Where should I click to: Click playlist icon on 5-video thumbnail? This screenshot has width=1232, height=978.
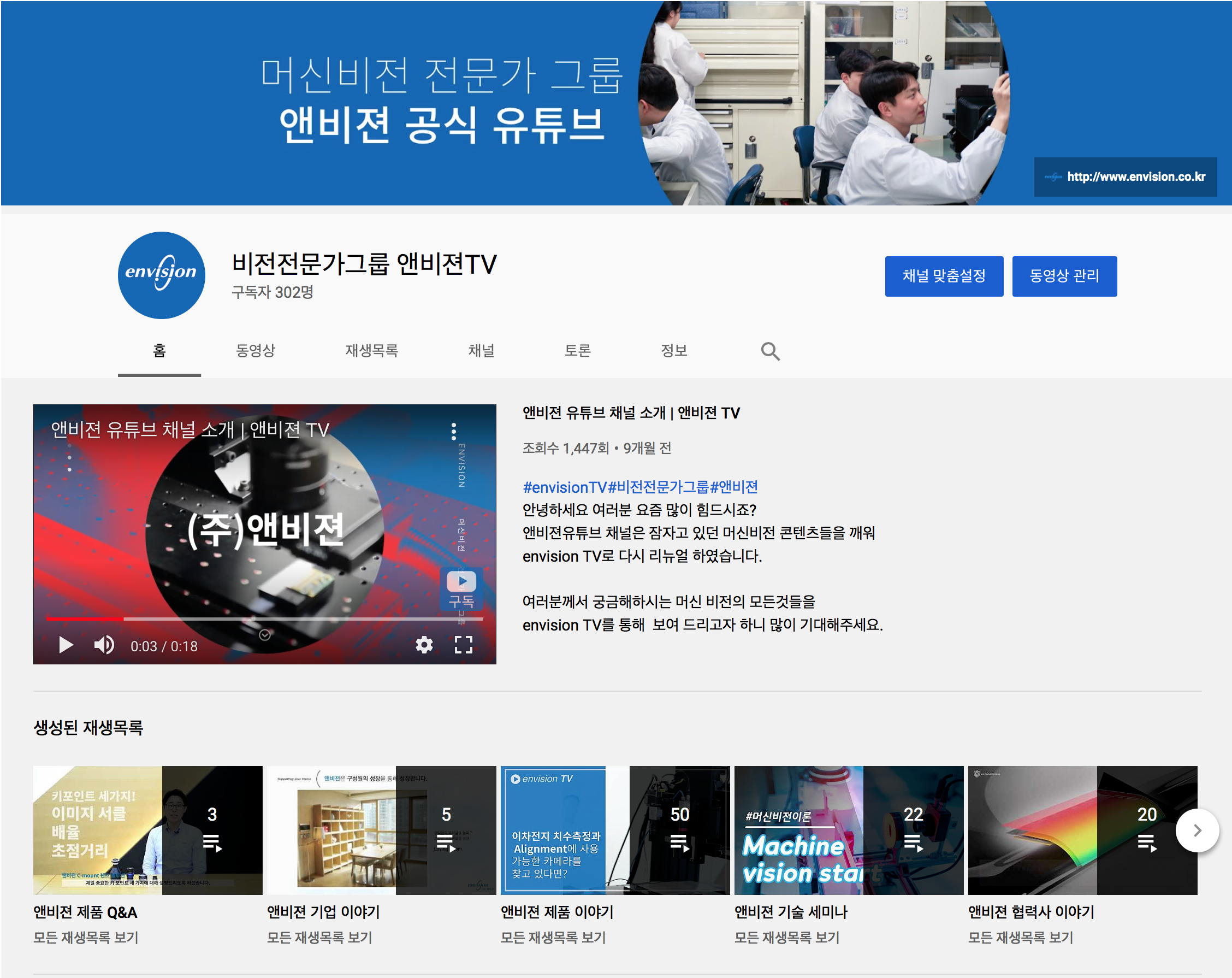446,843
